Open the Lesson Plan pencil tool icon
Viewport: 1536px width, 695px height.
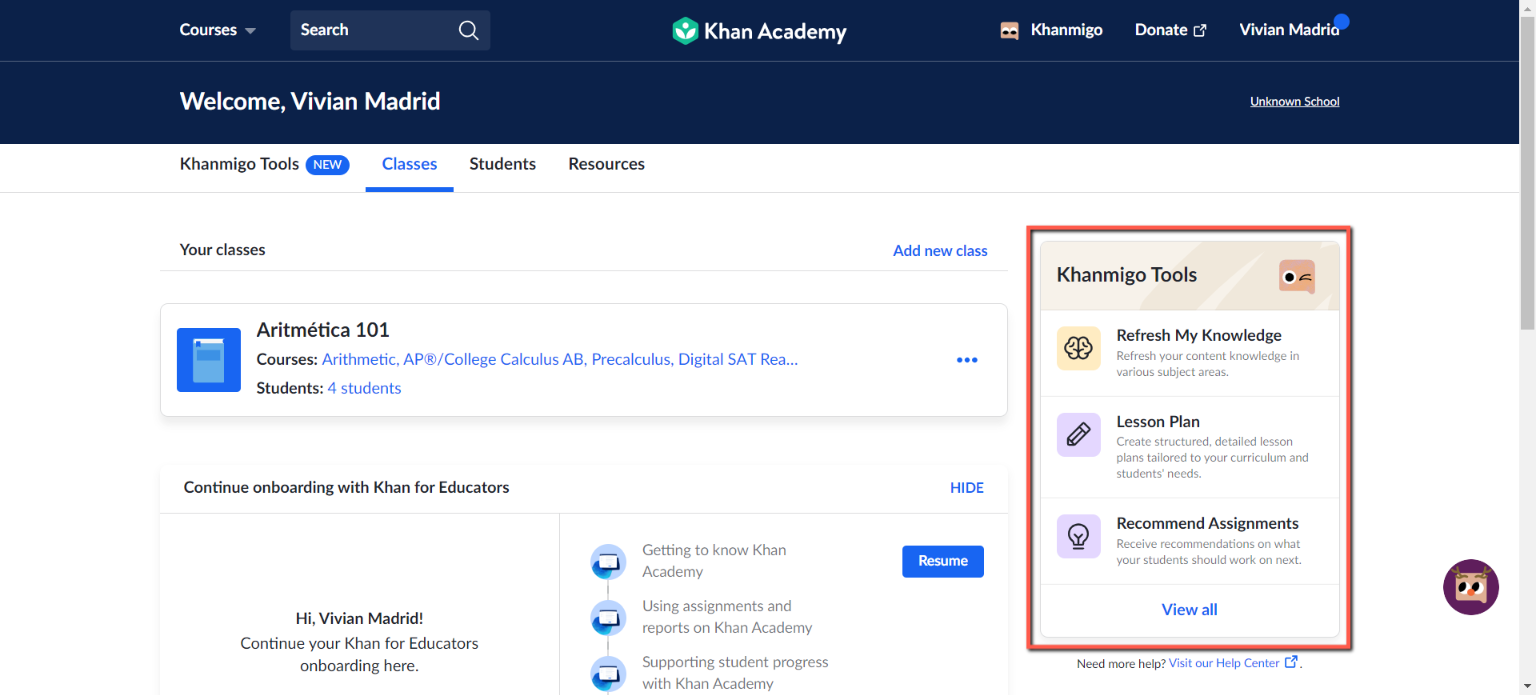point(1078,435)
